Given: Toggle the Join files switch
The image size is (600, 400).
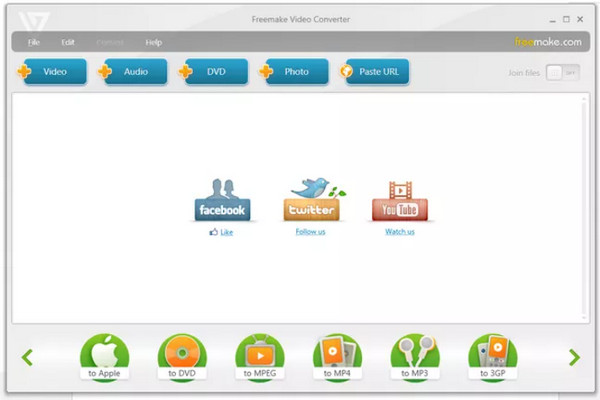Looking at the screenshot, I should 562,73.
